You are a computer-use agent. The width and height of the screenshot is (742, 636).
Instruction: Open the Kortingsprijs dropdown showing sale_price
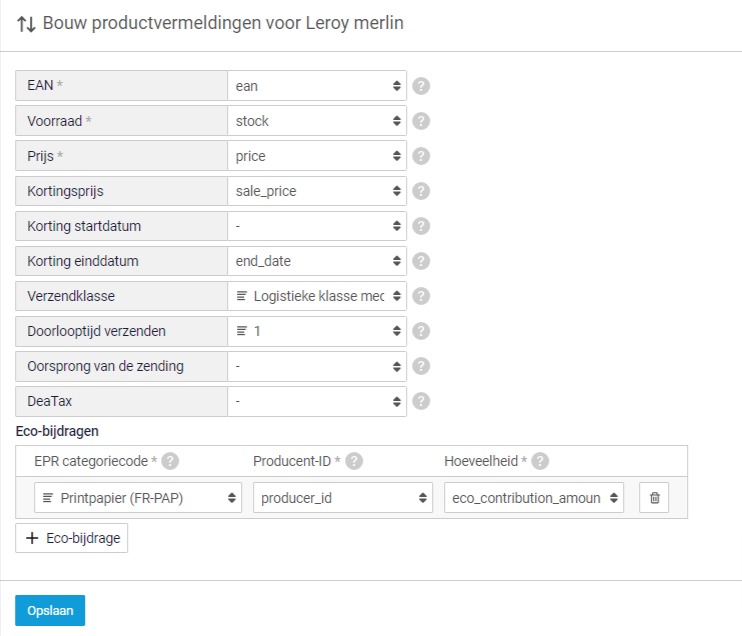point(317,191)
